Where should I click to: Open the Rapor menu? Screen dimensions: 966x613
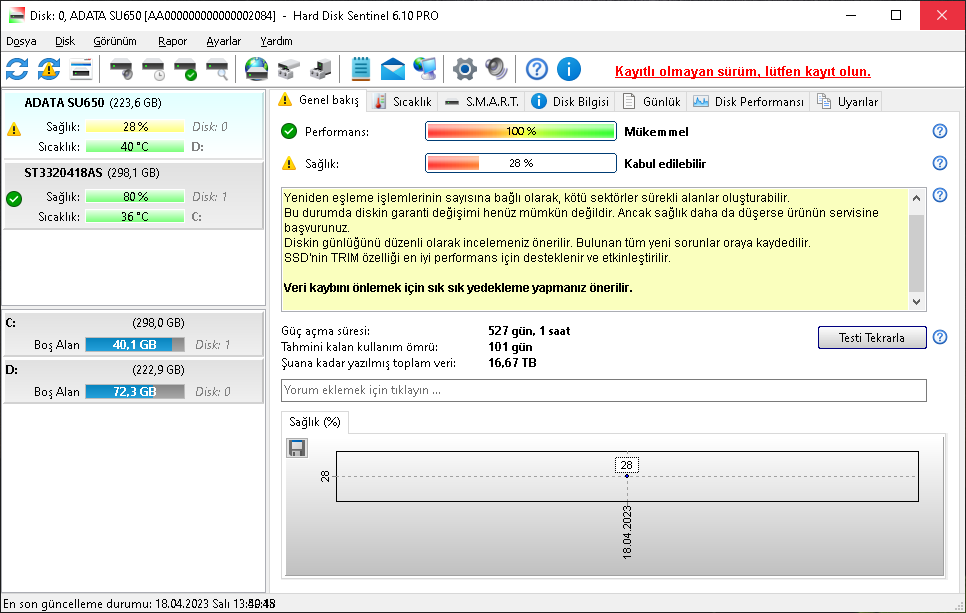[172, 41]
